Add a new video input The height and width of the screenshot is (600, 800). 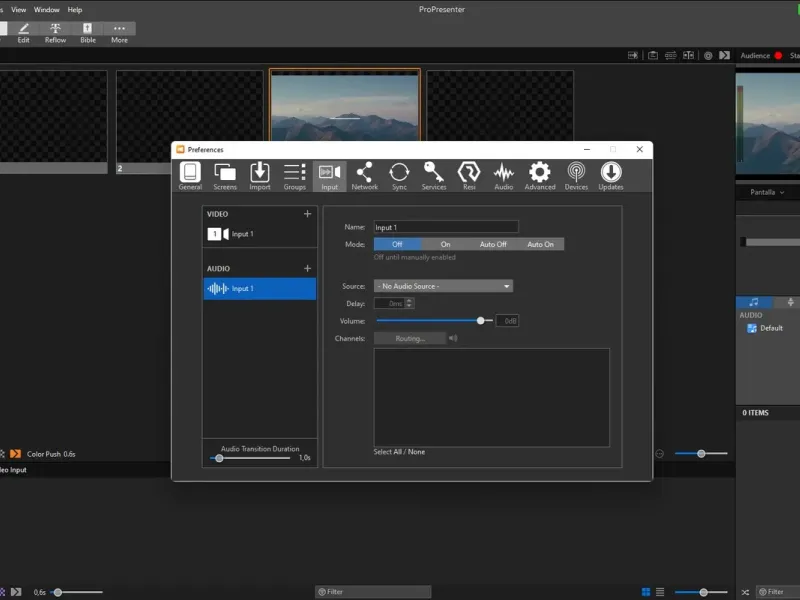point(307,214)
